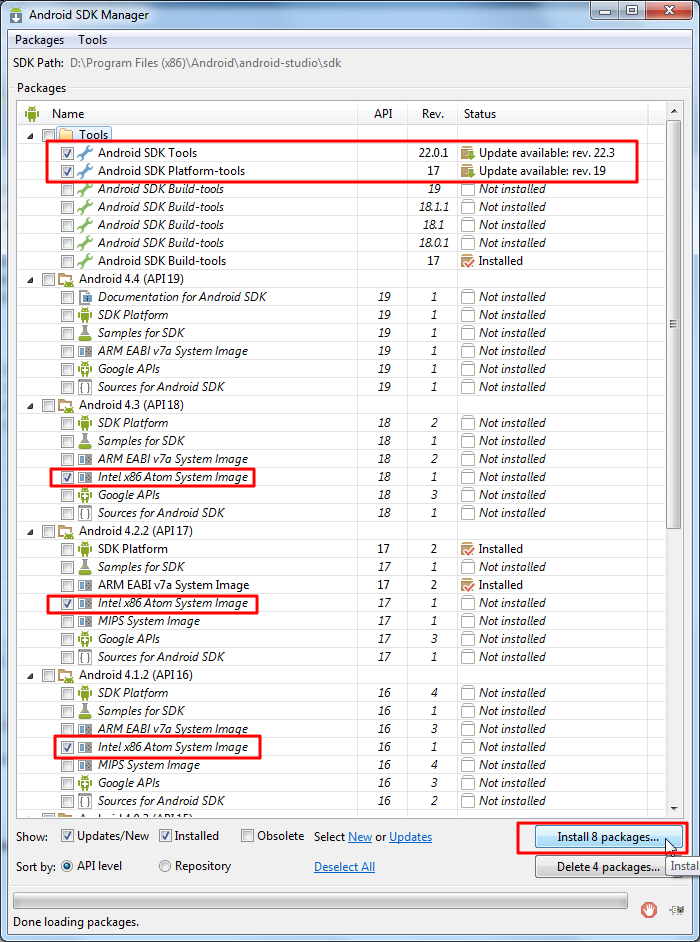Click the API 16 Samples for SDK flask icon

point(85,711)
